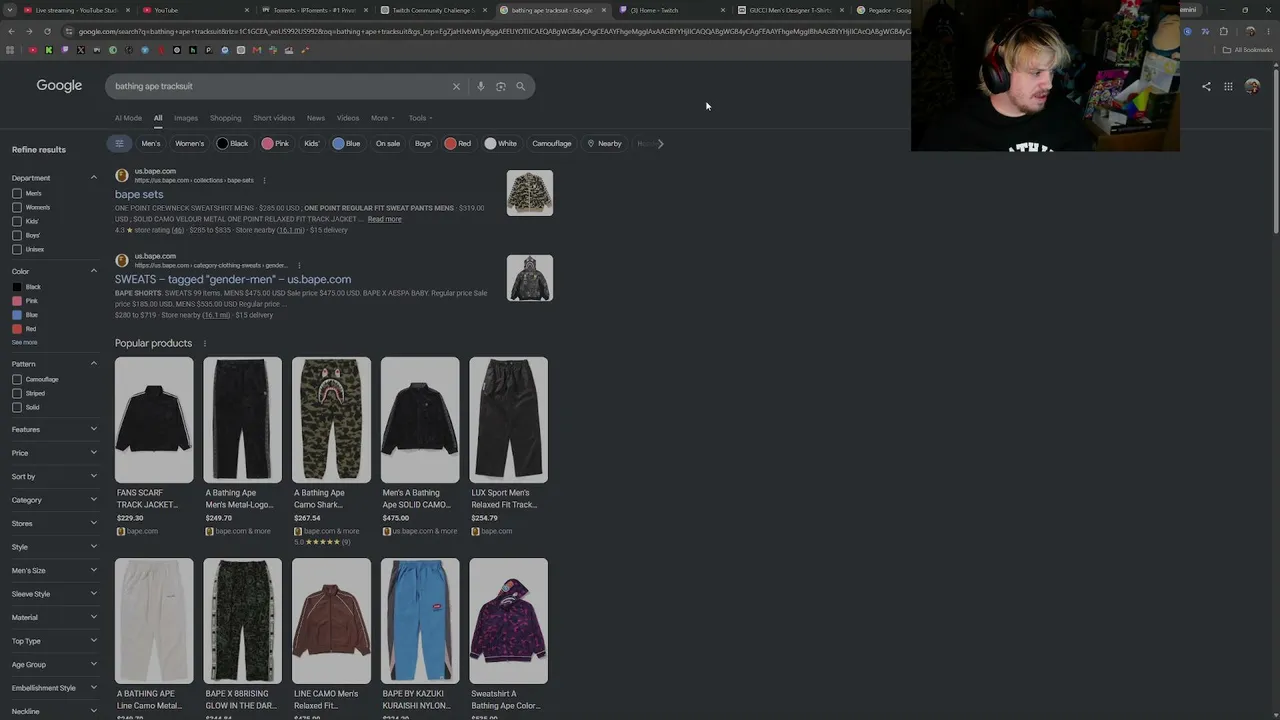Viewport: 1280px width, 720px height.
Task: Check the Striped pattern checkbox
Action: (x=17, y=393)
